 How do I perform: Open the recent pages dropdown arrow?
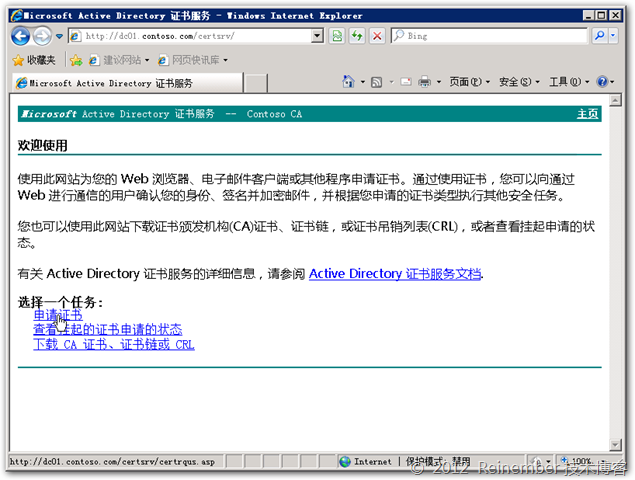pyautogui.click(x=59, y=36)
